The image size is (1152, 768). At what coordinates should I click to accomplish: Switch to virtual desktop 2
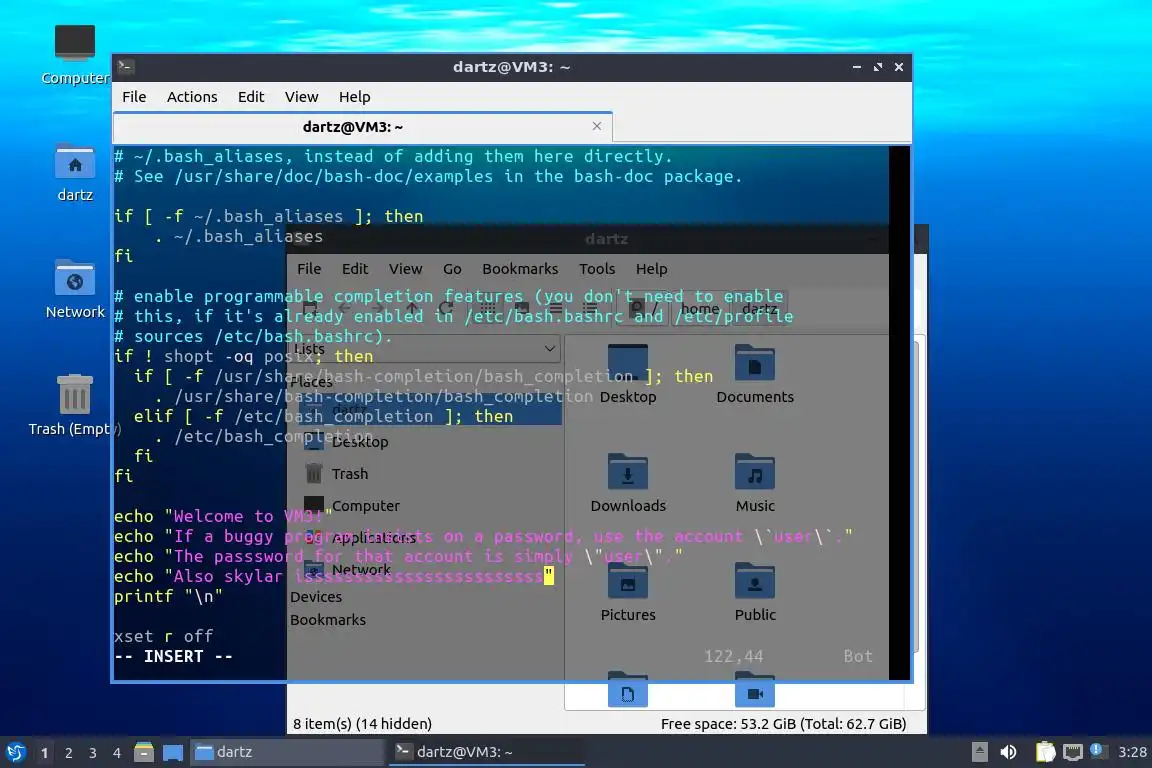(68, 753)
